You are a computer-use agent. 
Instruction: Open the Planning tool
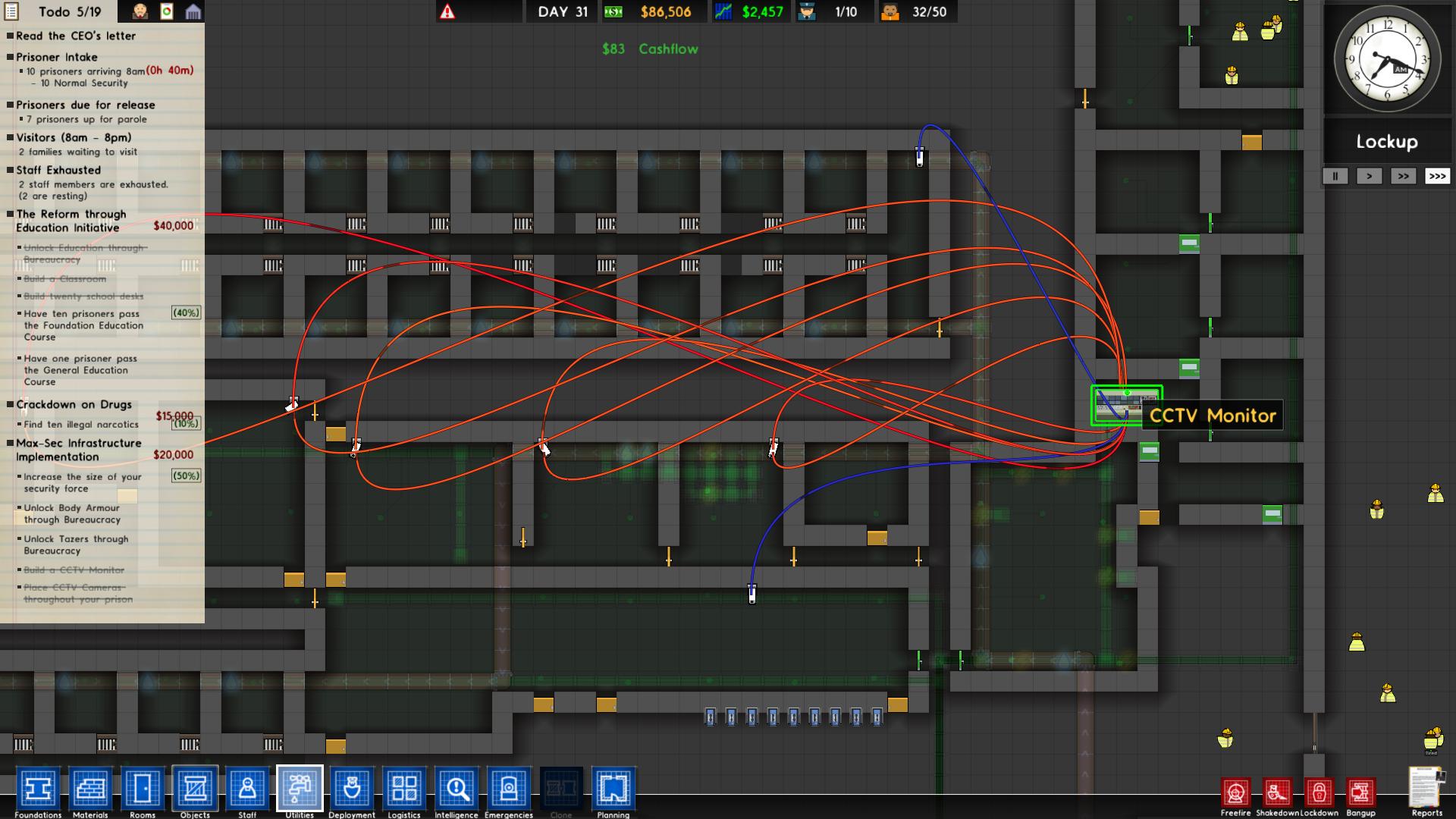[613, 789]
